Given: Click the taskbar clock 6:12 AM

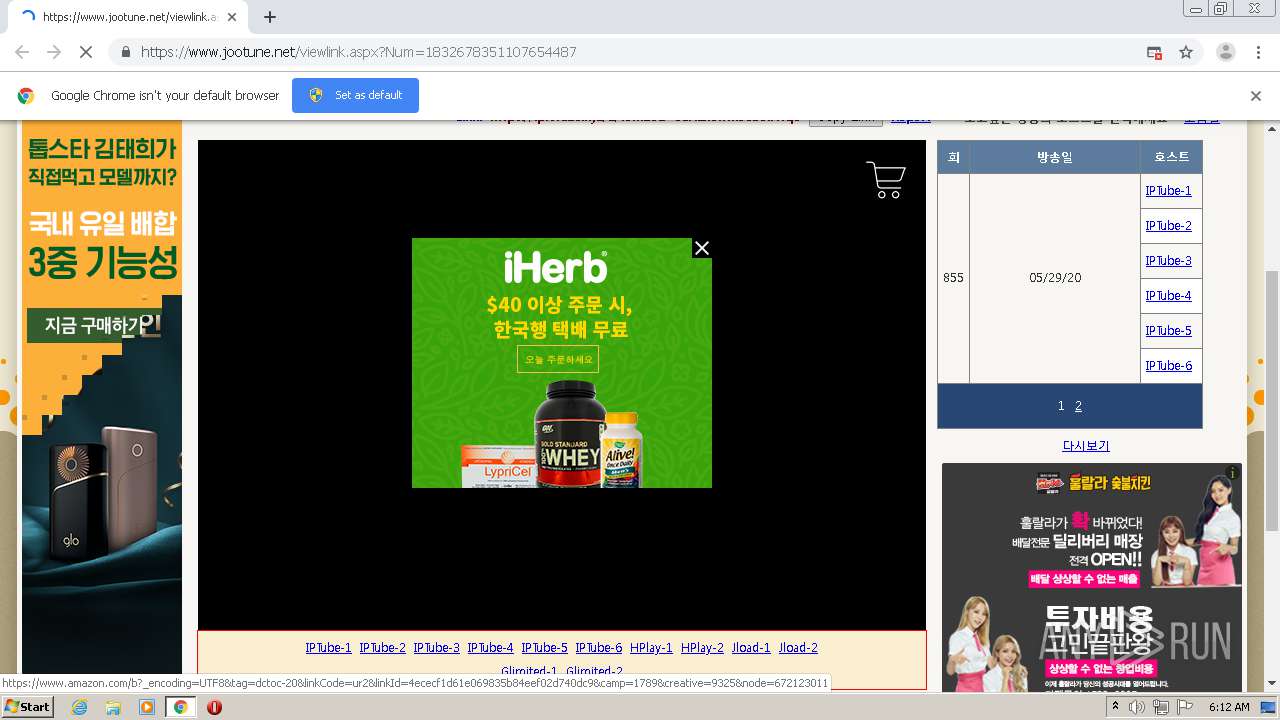Looking at the screenshot, I should 1229,707.
